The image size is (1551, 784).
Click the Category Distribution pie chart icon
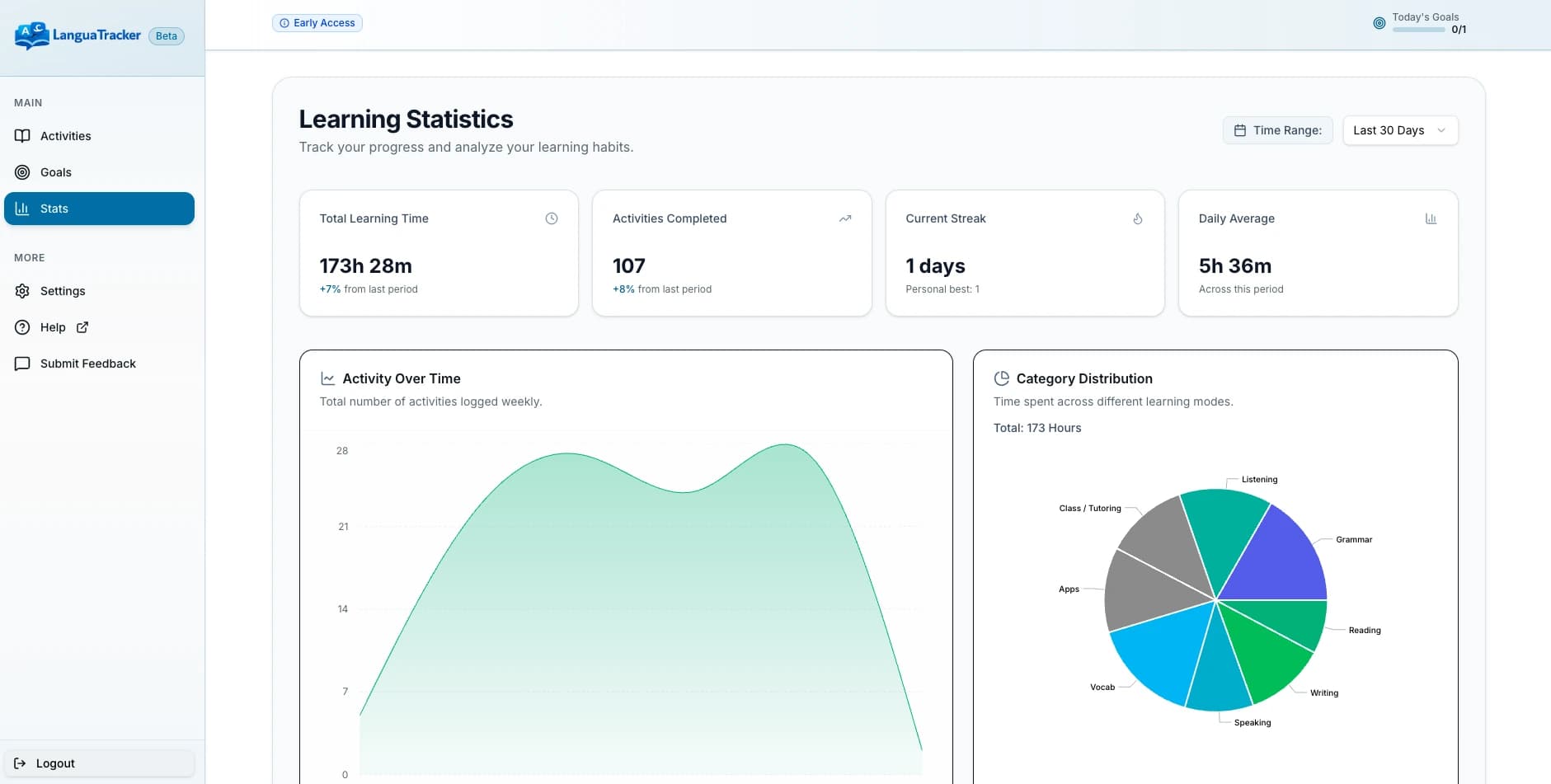(x=1002, y=378)
